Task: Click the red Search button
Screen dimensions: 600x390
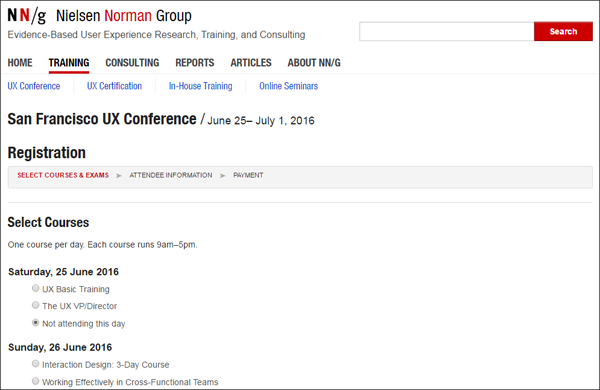Action: [x=563, y=31]
